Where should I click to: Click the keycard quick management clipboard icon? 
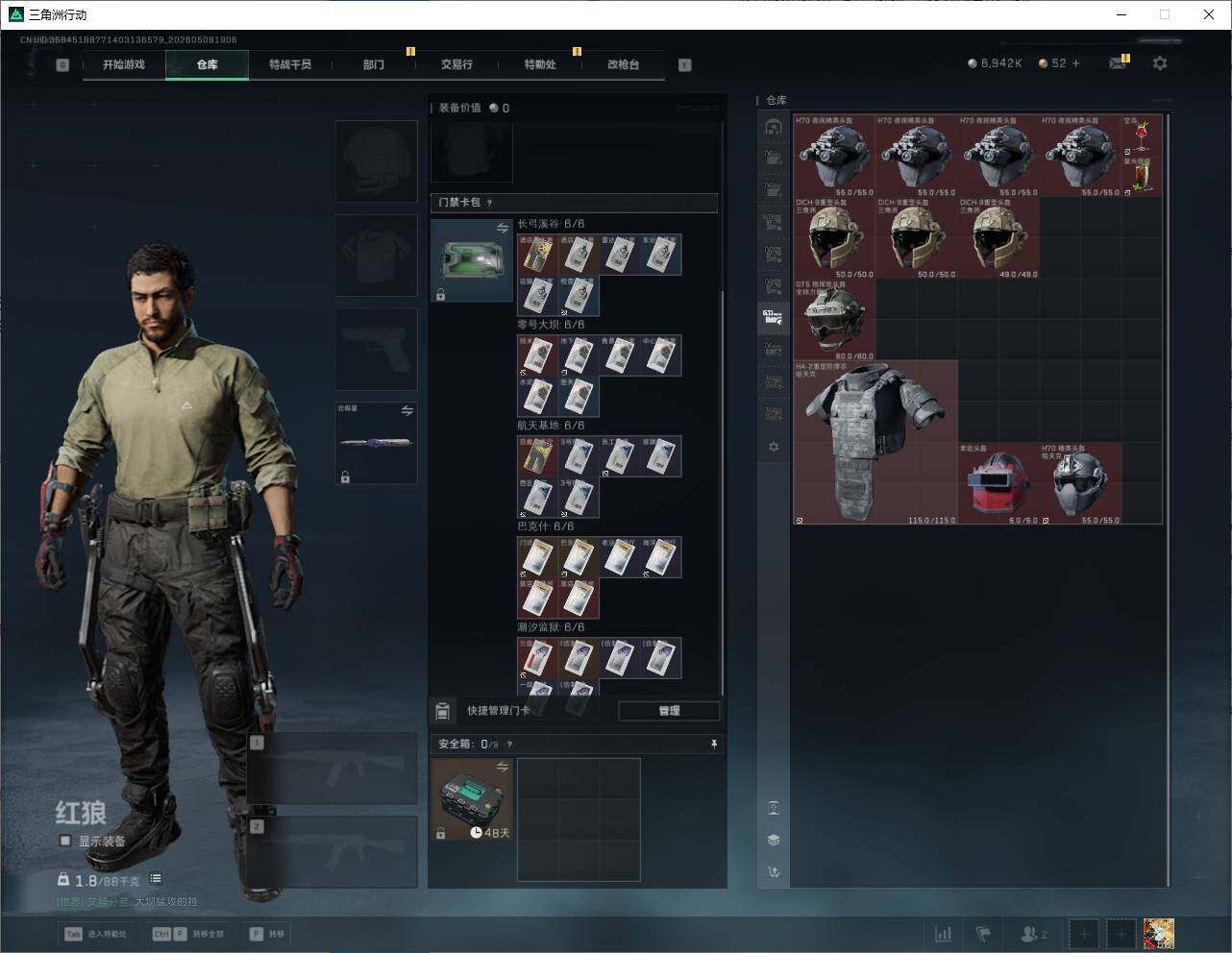pos(442,711)
